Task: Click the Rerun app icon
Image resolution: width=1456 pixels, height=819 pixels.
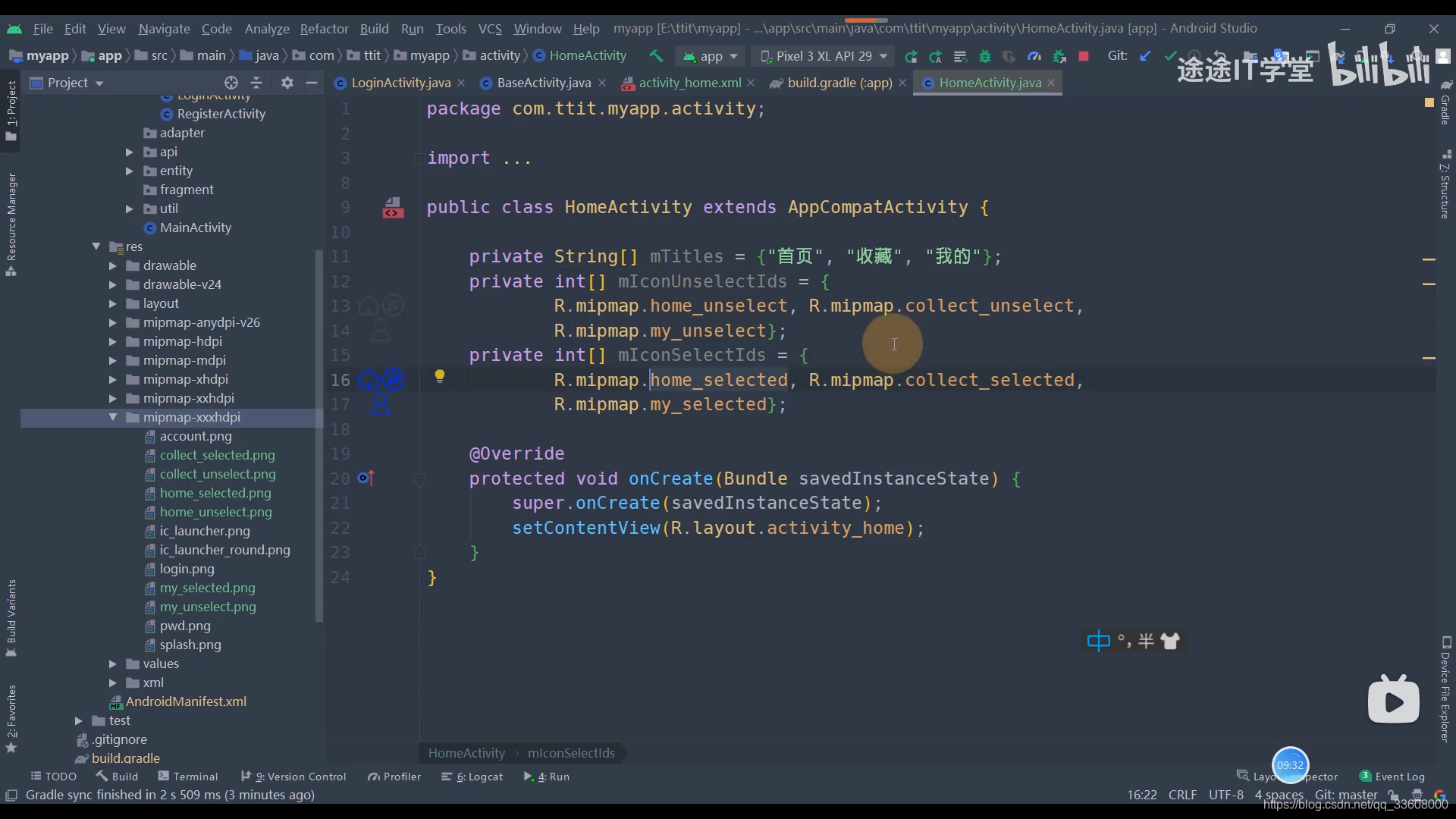Action: click(x=911, y=56)
